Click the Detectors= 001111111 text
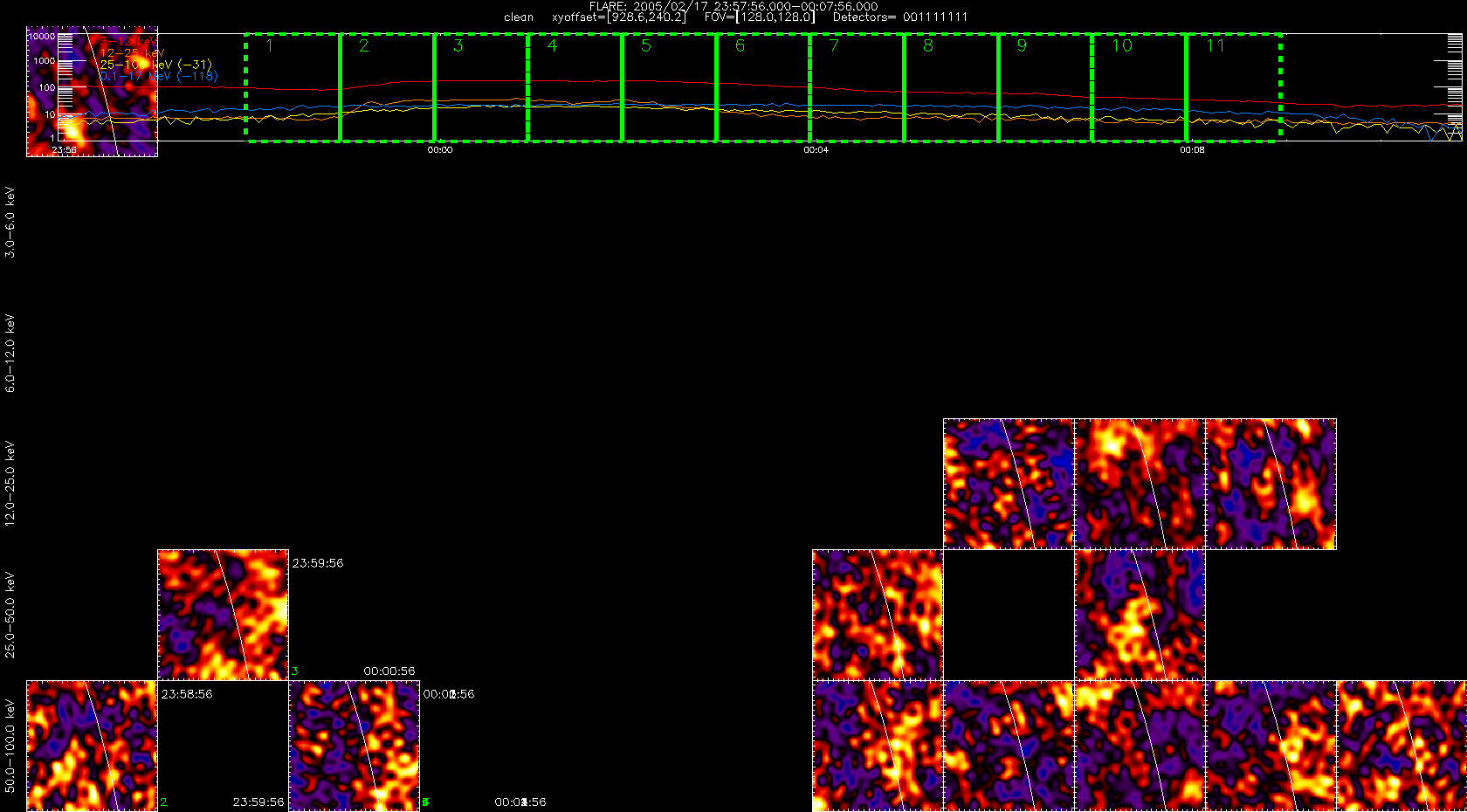This screenshot has height=812, width=1467. click(x=900, y=17)
